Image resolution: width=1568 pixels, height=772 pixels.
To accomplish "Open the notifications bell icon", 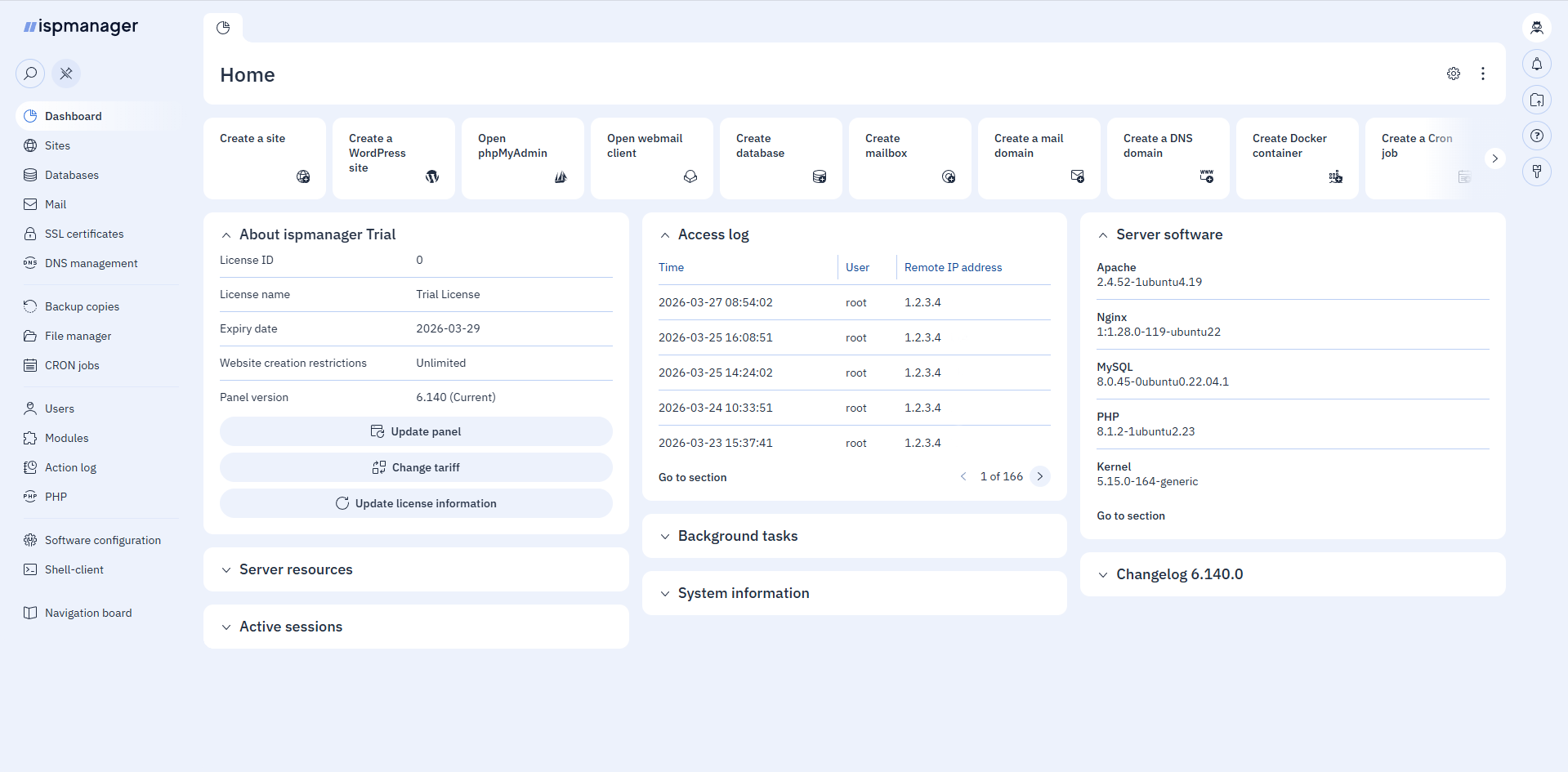I will 1537,64.
